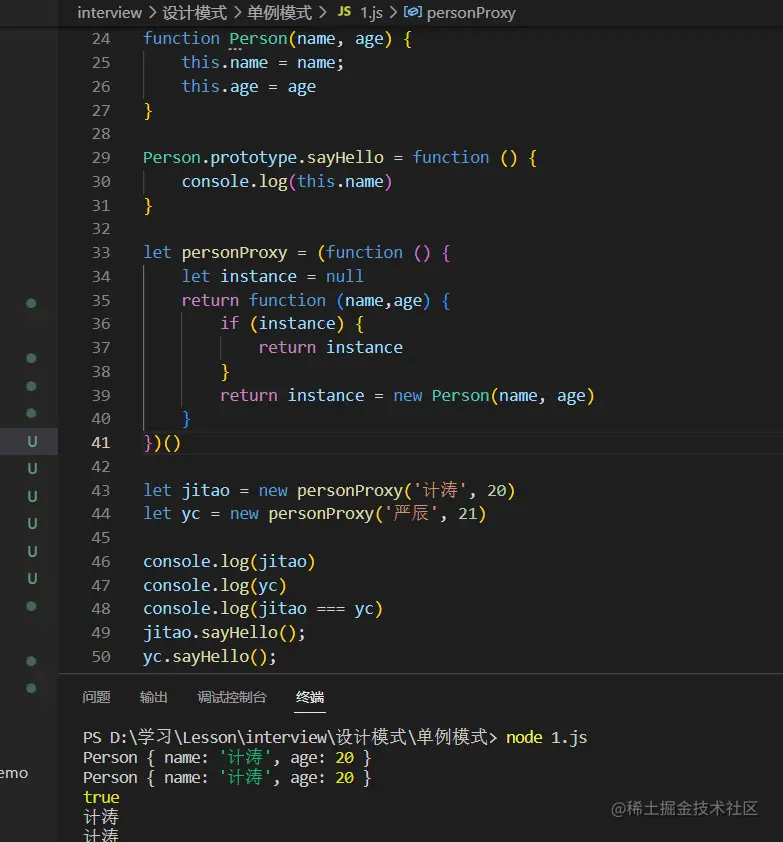Click 'console.log(this.name)' on line 30
Screen dimensions: 783x842
click(287, 182)
